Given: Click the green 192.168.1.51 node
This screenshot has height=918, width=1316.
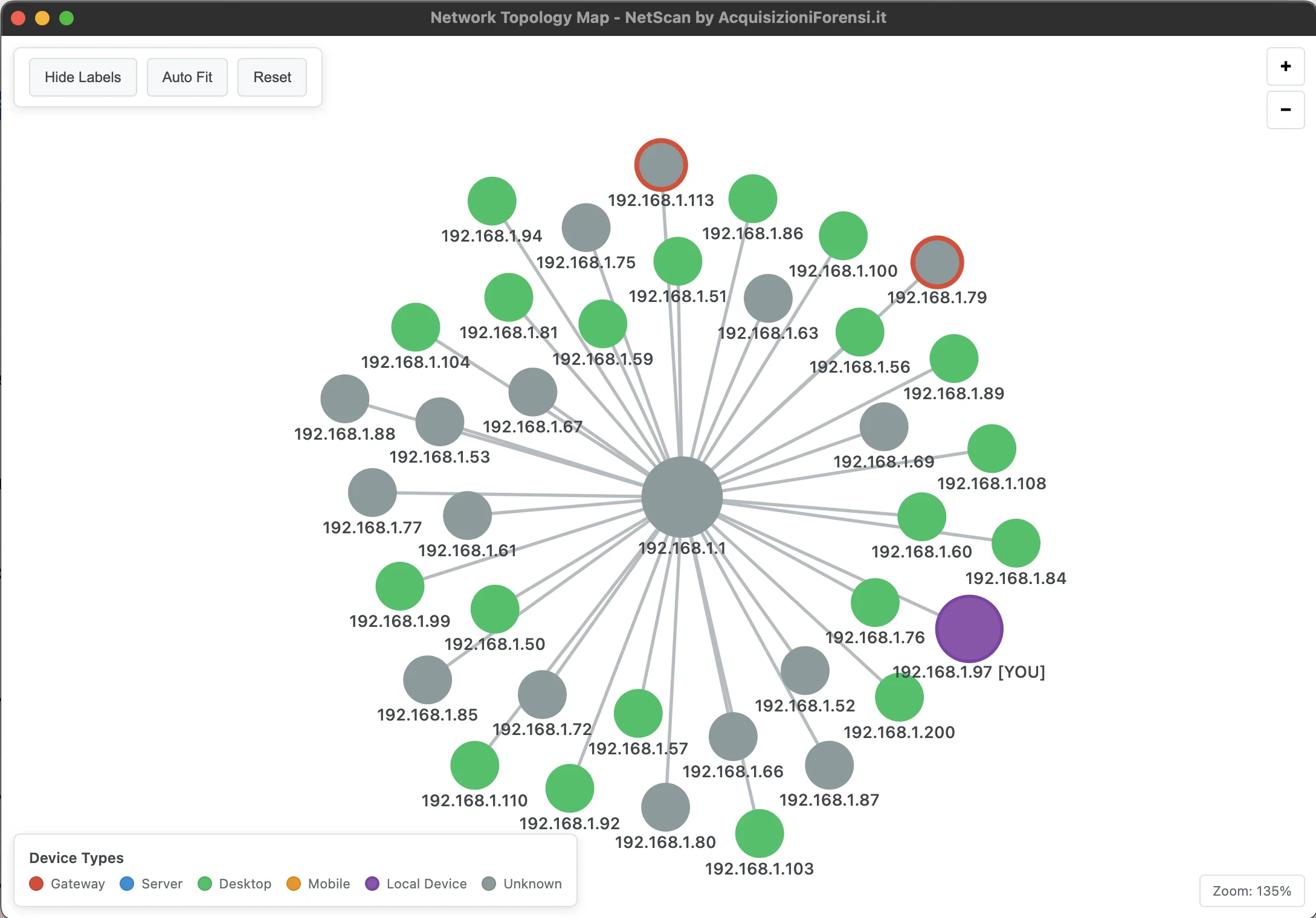Looking at the screenshot, I should 678,262.
